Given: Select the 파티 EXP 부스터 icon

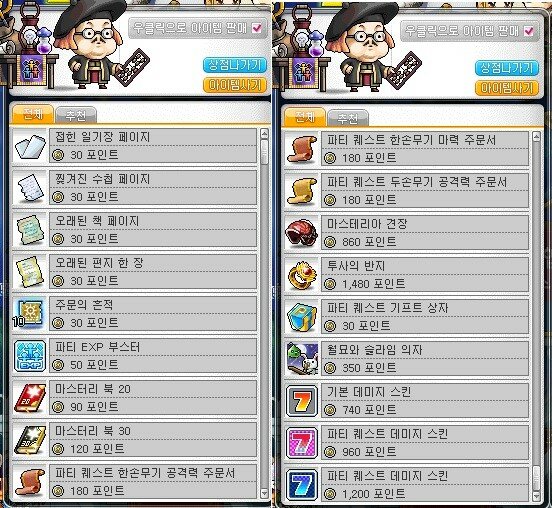Looking at the screenshot, I should (30, 356).
